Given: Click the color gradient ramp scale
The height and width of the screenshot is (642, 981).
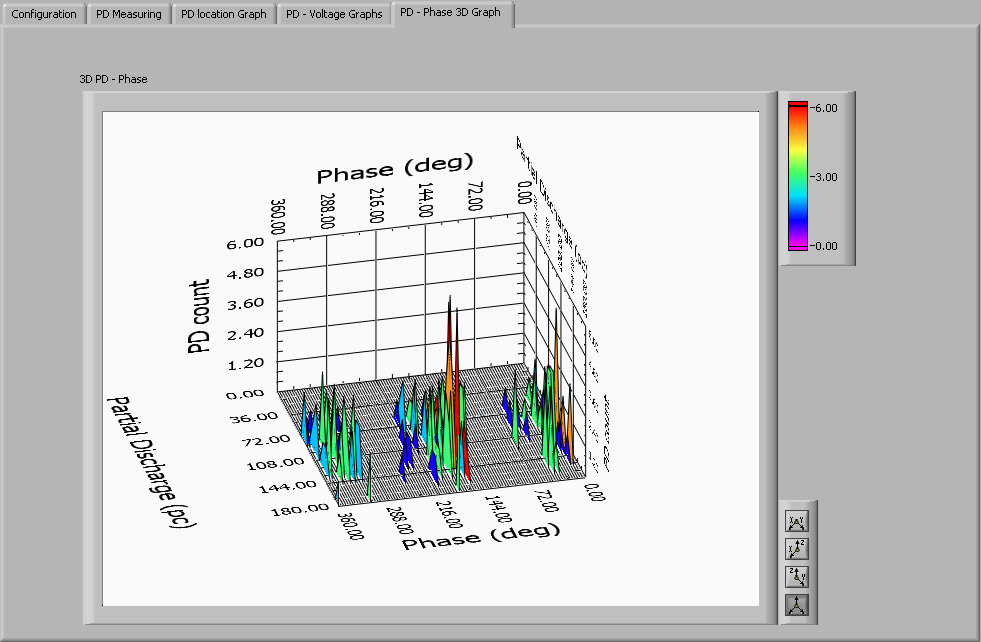Looking at the screenshot, I should [799, 175].
